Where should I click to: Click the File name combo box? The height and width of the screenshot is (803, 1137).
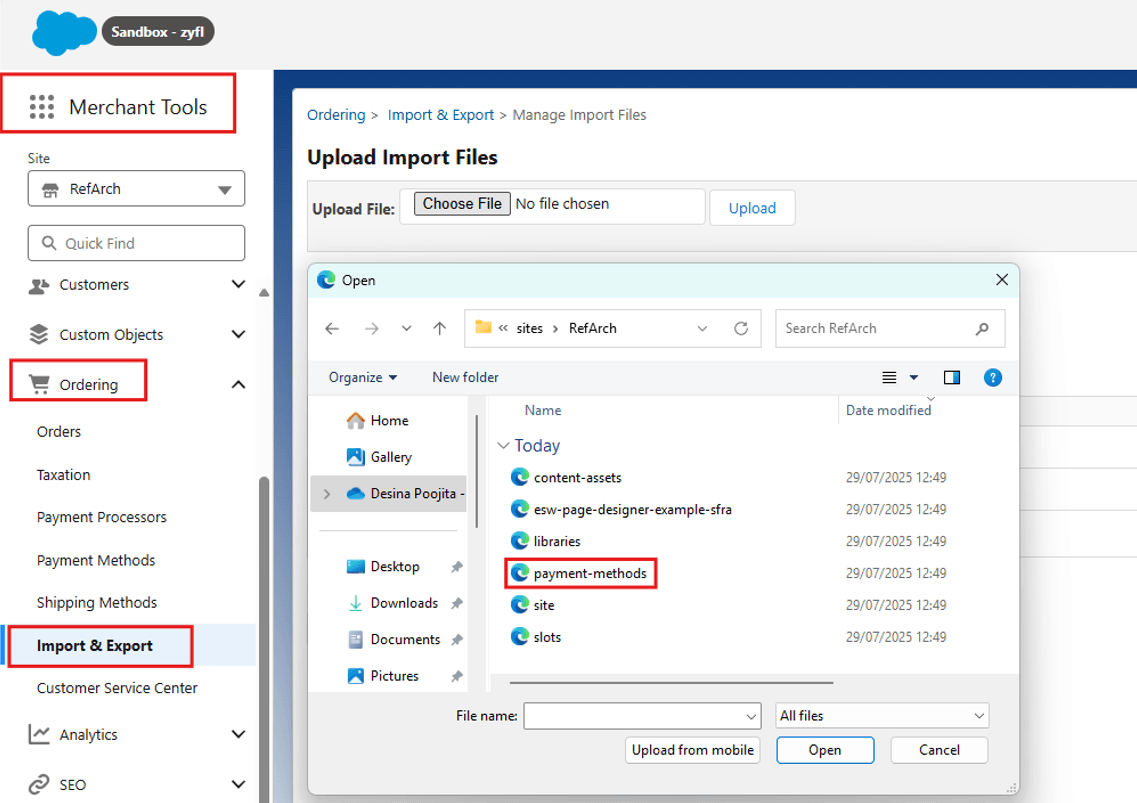pyautogui.click(x=642, y=716)
